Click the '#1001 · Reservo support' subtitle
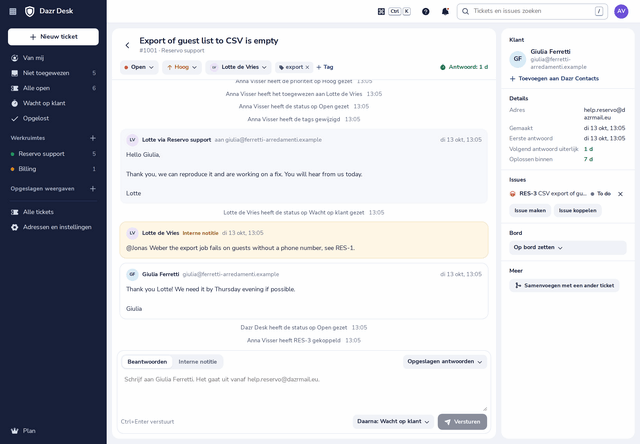The height and width of the screenshot is (444, 640). [172, 51]
